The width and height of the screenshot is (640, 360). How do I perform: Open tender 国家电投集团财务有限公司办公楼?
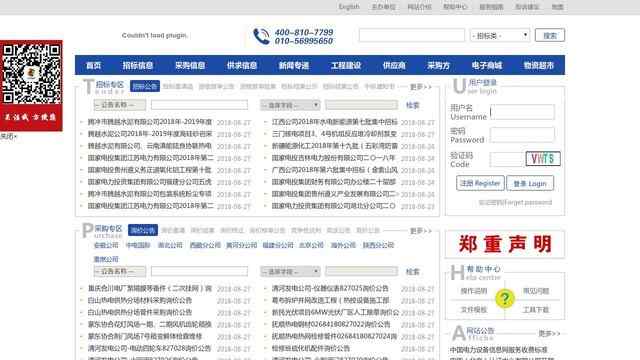(334, 182)
